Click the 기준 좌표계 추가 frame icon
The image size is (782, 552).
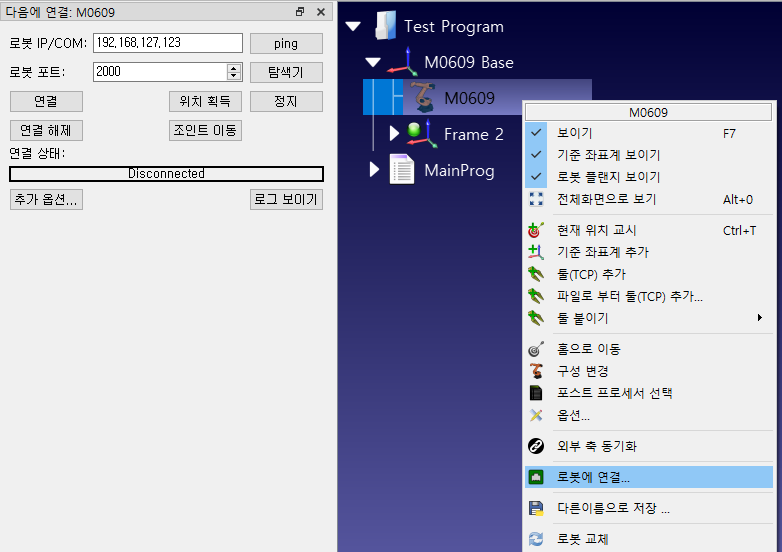[x=536, y=252]
